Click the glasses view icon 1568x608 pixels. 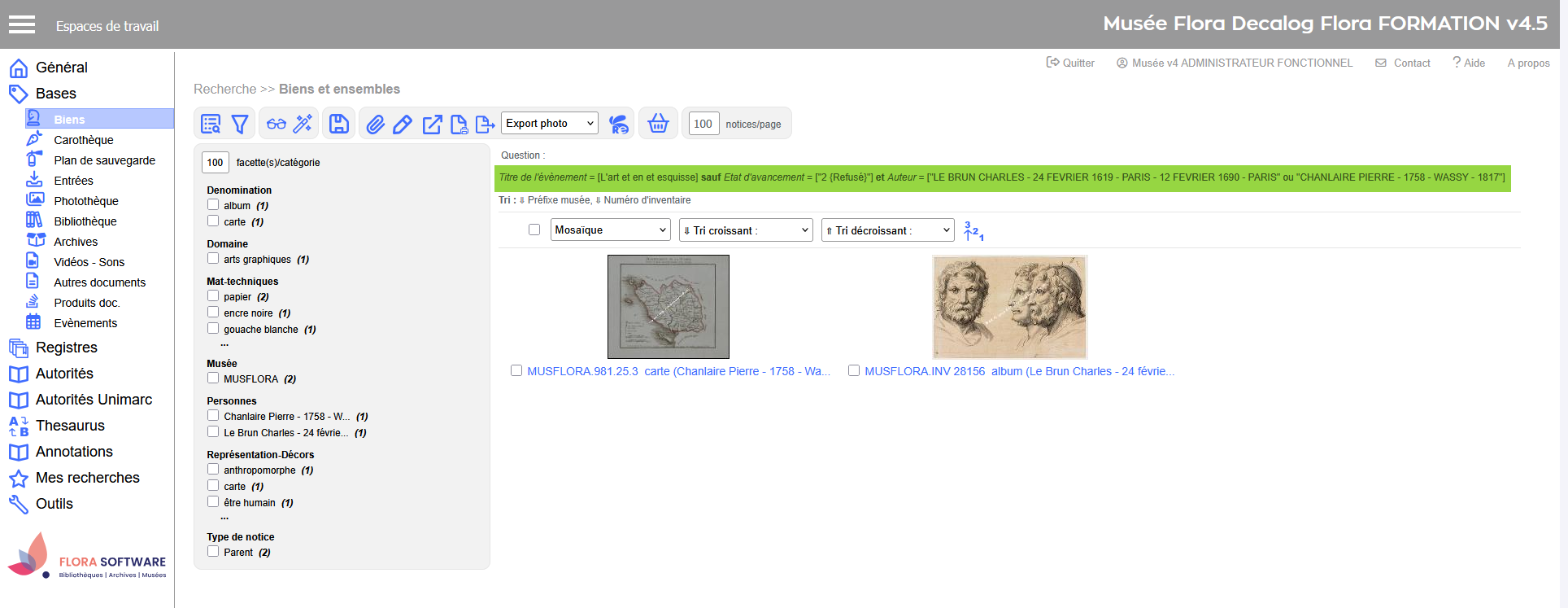coord(277,124)
